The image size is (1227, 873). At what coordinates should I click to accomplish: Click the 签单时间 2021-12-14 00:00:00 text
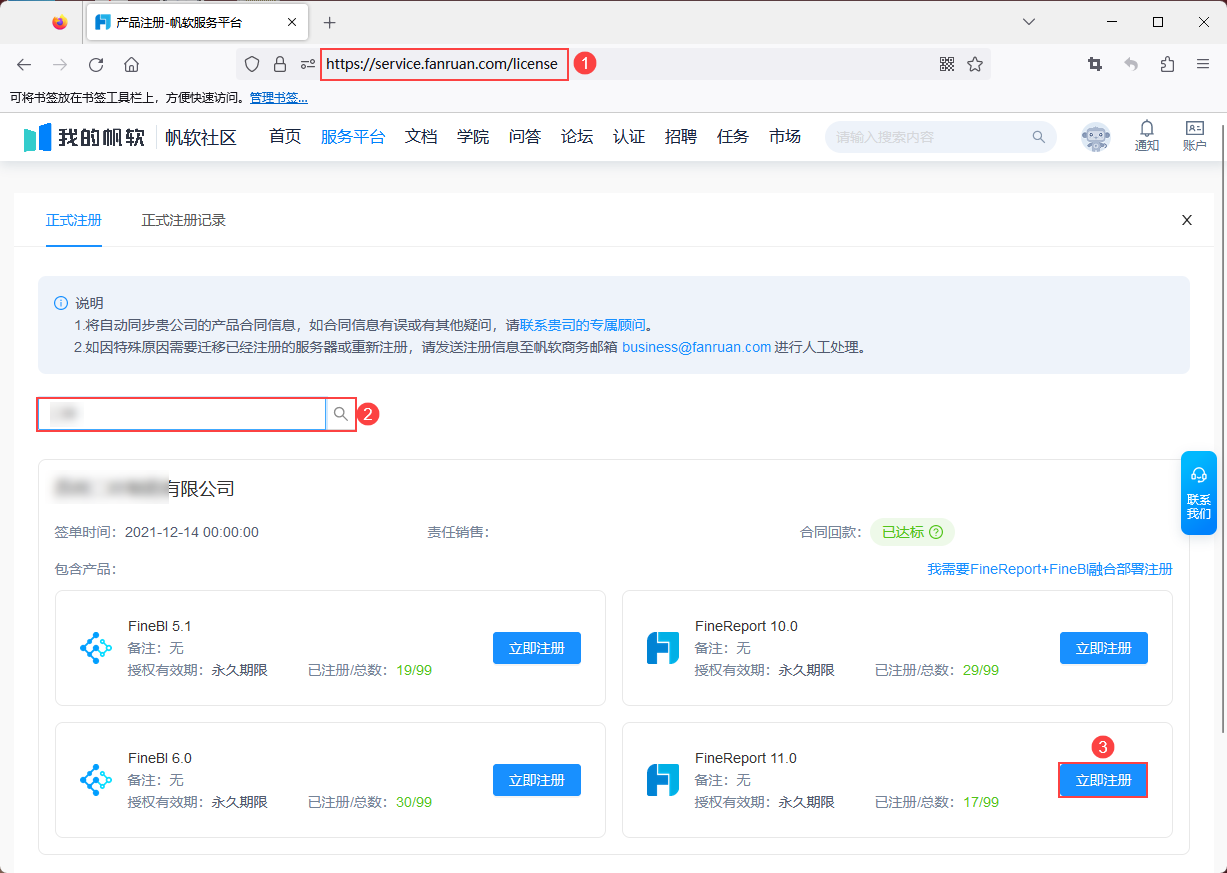(x=157, y=532)
